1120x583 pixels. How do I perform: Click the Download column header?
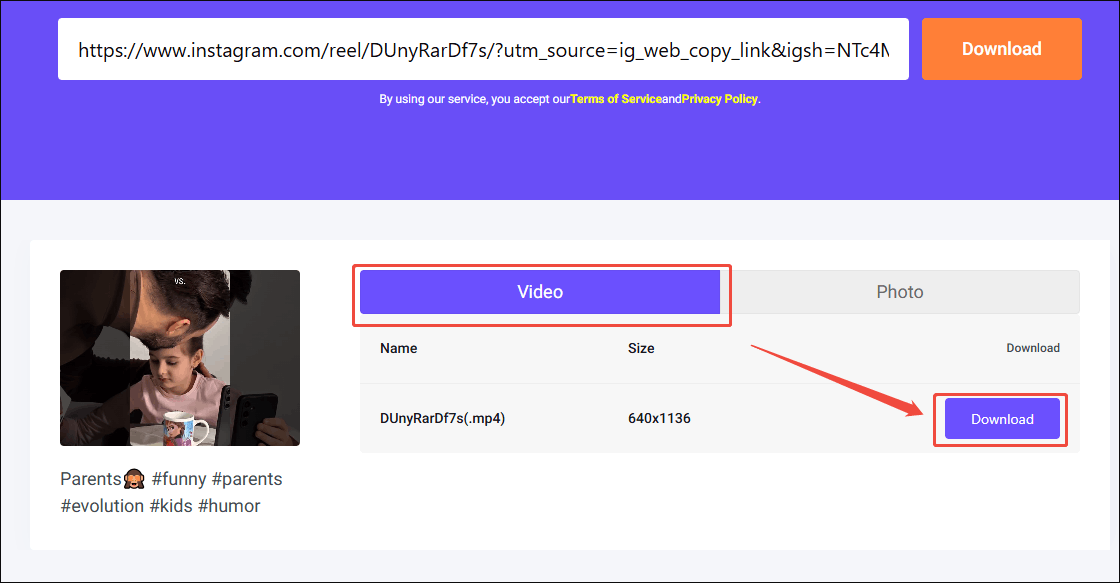(1033, 348)
